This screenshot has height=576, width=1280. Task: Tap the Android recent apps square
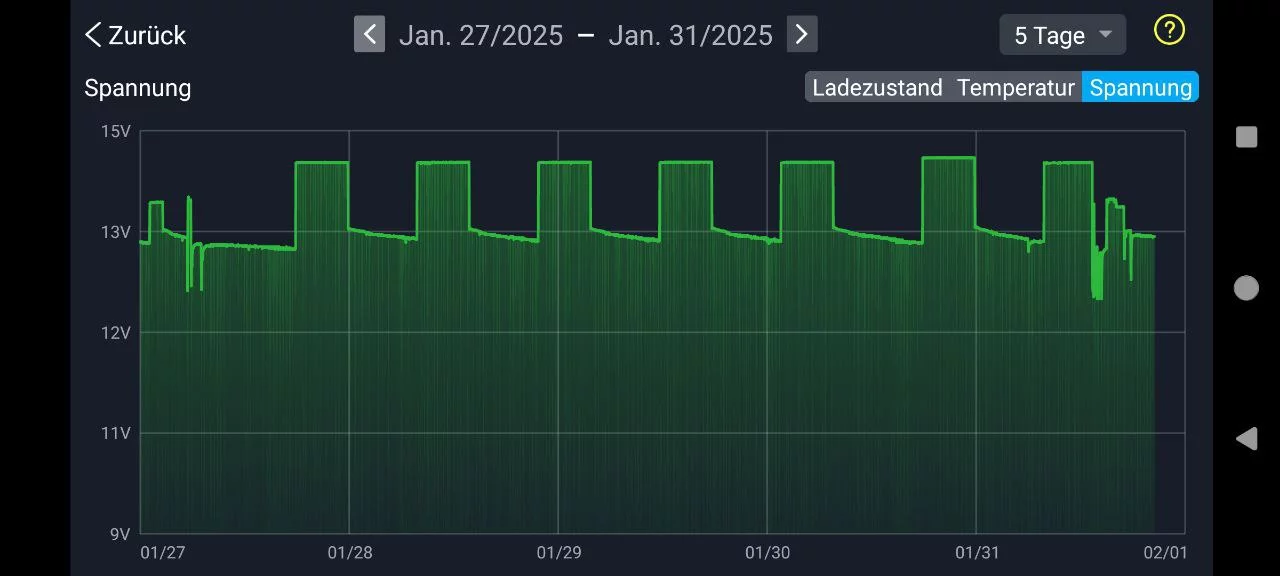point(1246,137)
